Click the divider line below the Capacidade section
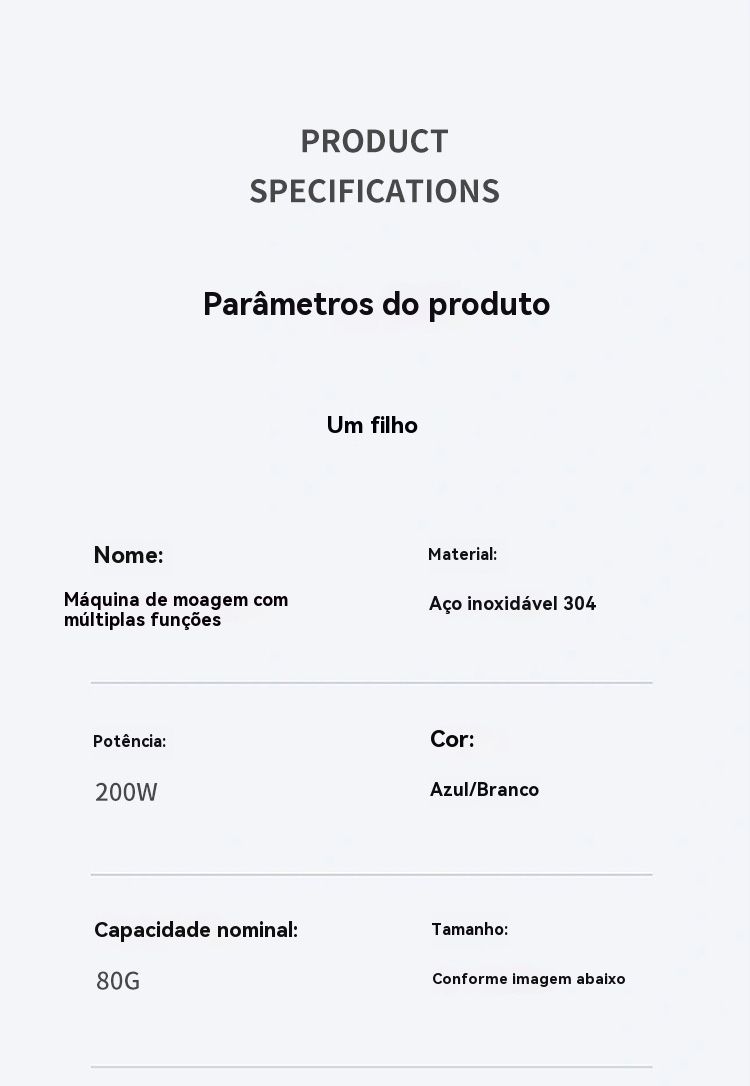750x1086 pixels. (x=371, y=1067)
